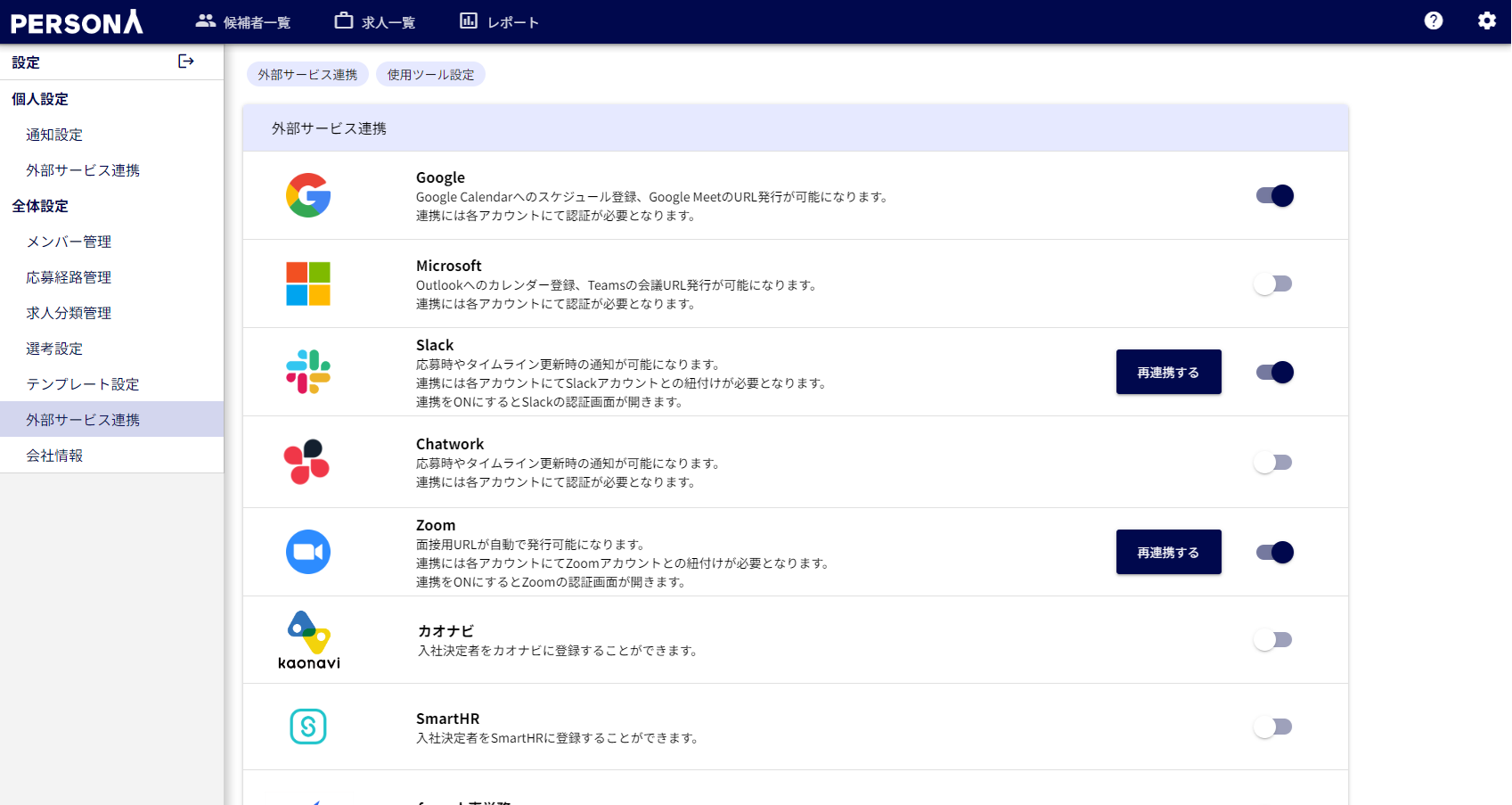This screenshot has height=805, width=1512.
Task: Click the 全体設定 section heading
Action: point(40,206)
